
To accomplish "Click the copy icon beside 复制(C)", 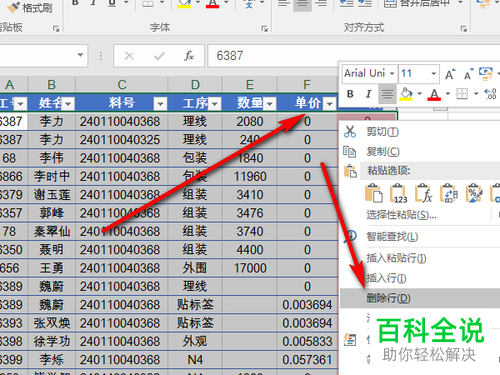I will coord(350,152).
